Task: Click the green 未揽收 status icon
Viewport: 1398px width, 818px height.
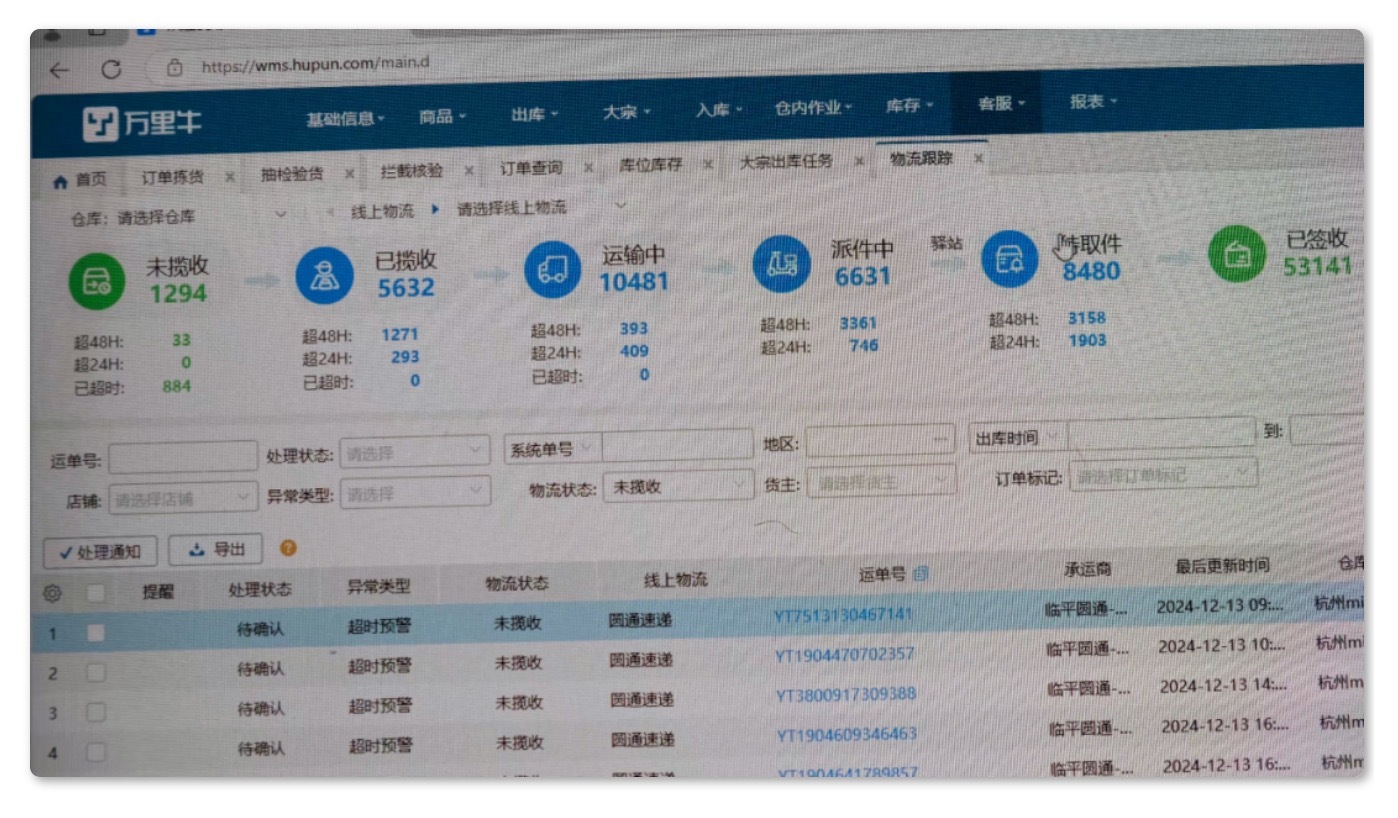Action: pos(97,281)
